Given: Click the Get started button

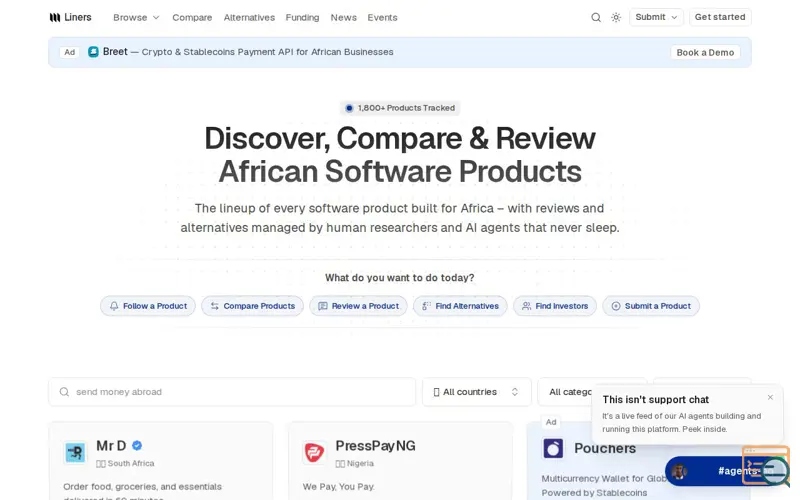Looking at the screenshot, I should [x=720, y=17].
